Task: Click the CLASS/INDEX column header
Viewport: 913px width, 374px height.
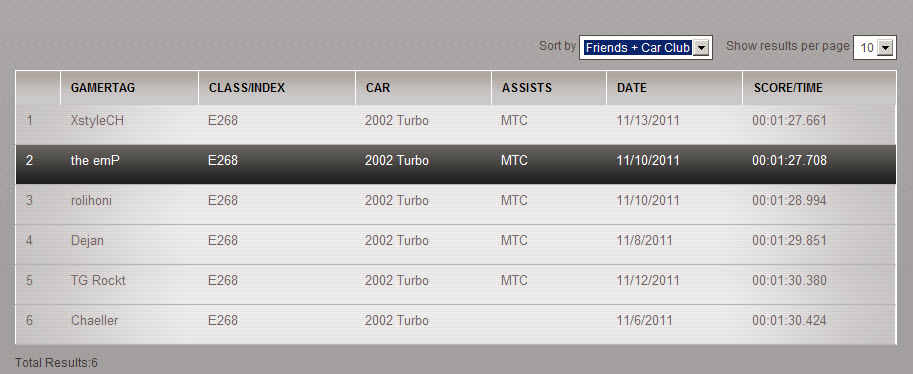Action: [247, 88]
